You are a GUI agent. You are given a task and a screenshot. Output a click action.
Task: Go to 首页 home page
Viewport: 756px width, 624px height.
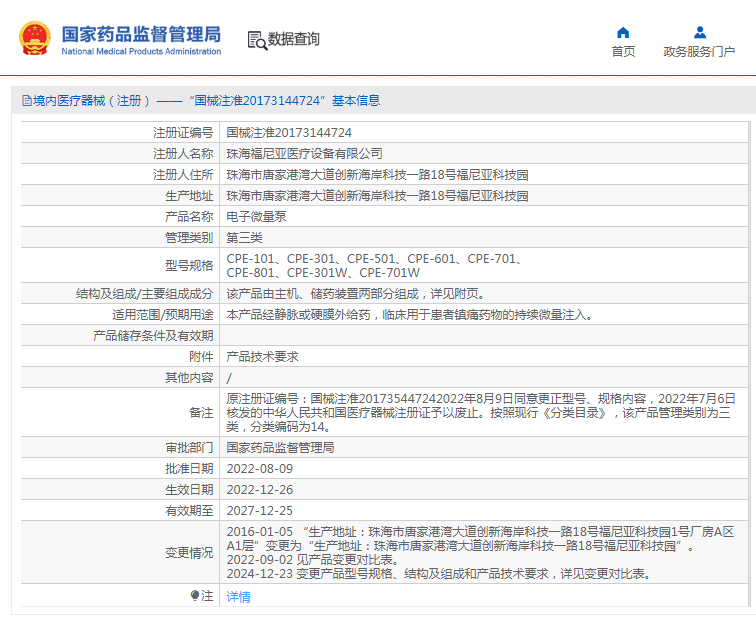pyautogui.click(x=623, y=52)
